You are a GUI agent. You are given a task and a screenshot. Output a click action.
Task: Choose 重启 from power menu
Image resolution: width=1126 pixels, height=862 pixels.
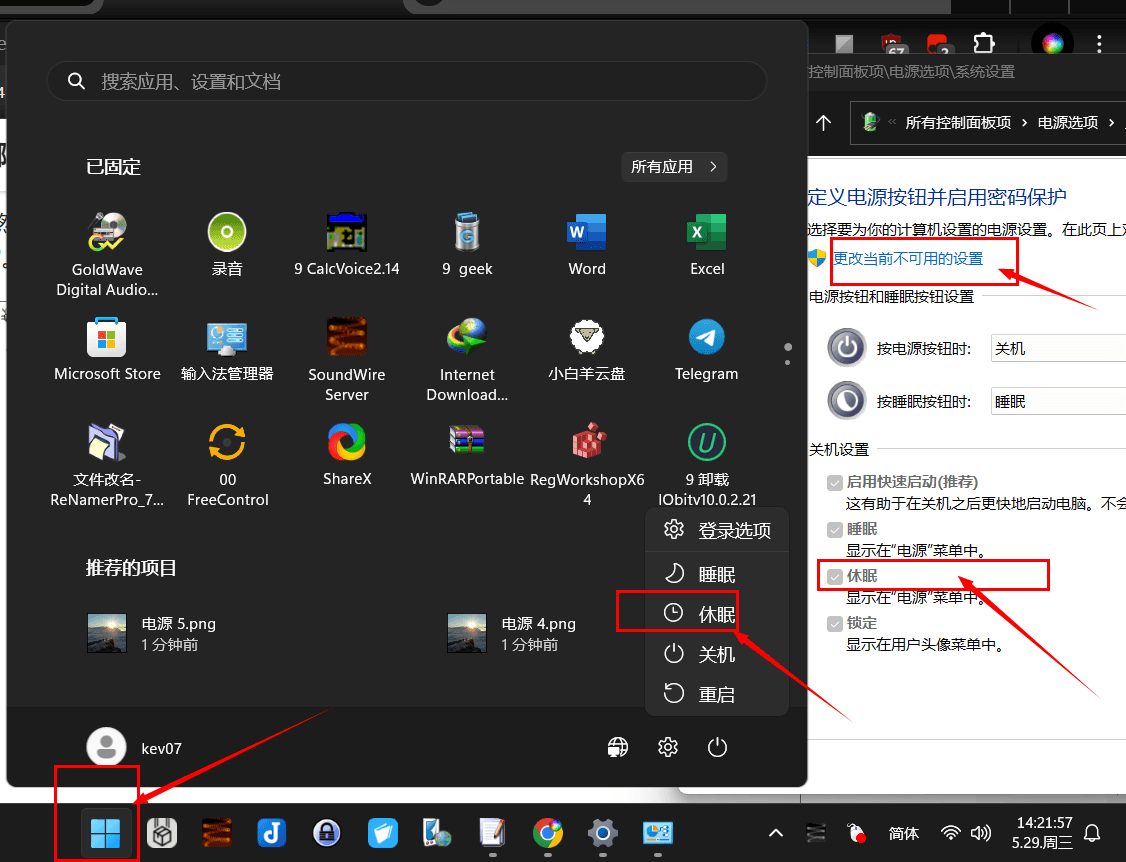point(716,694)
